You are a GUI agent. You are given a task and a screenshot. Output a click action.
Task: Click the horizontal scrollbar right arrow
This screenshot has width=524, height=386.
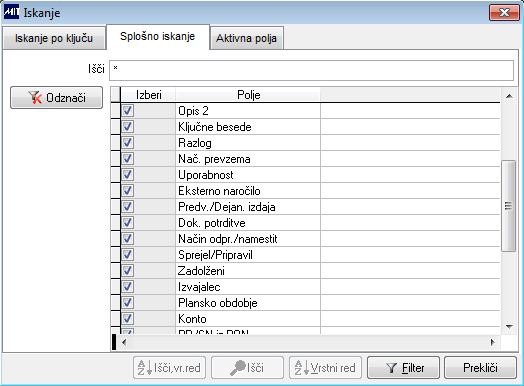tap(492, 342)
